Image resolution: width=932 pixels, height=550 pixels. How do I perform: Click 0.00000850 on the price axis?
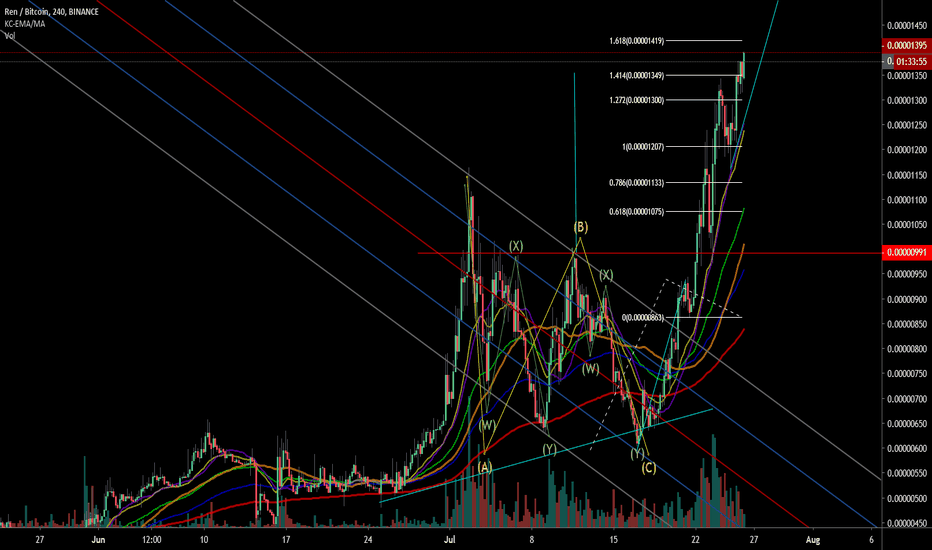pos(906,324)
